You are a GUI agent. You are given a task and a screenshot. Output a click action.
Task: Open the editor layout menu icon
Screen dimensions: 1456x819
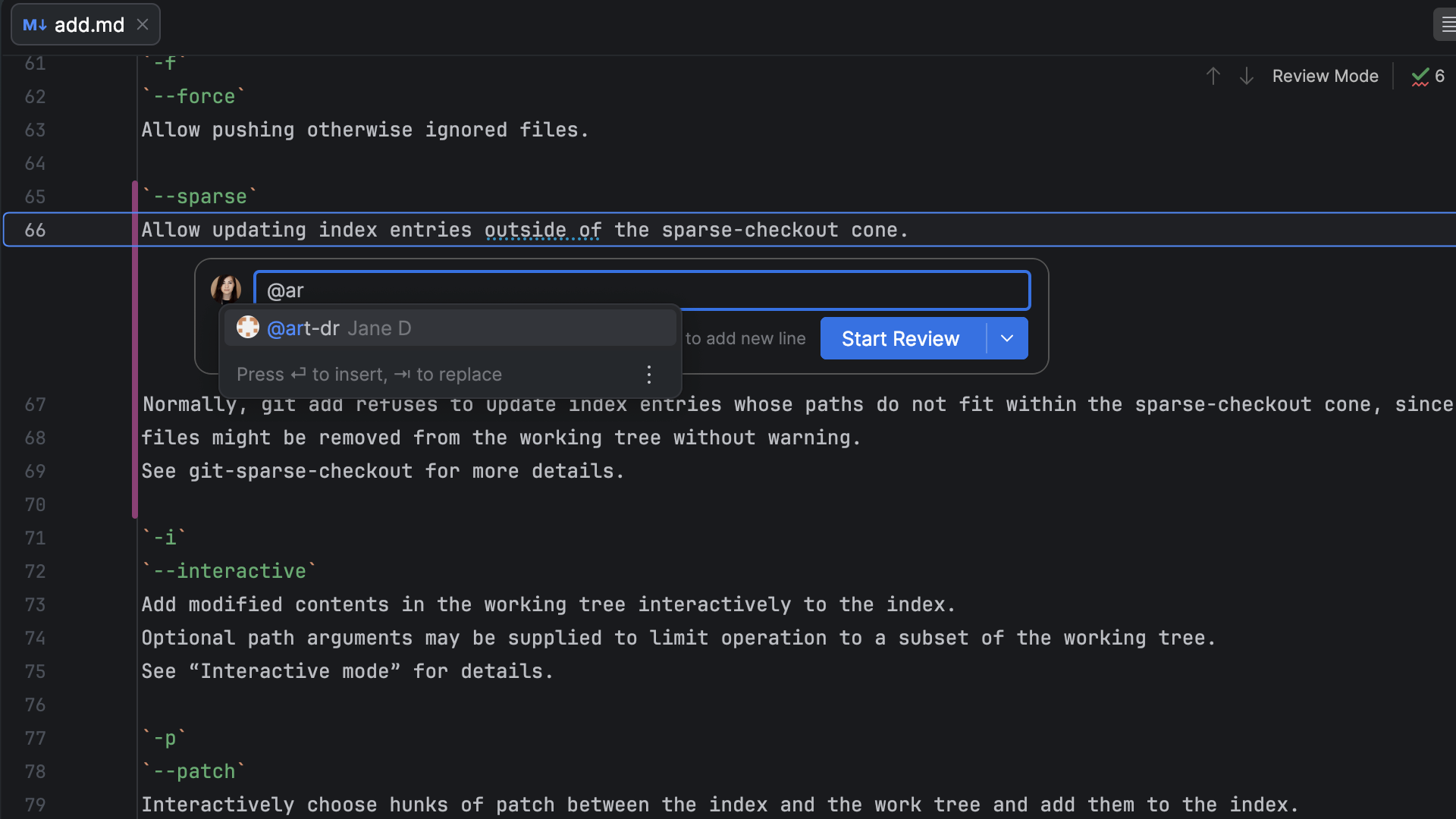click(1448, 24)
